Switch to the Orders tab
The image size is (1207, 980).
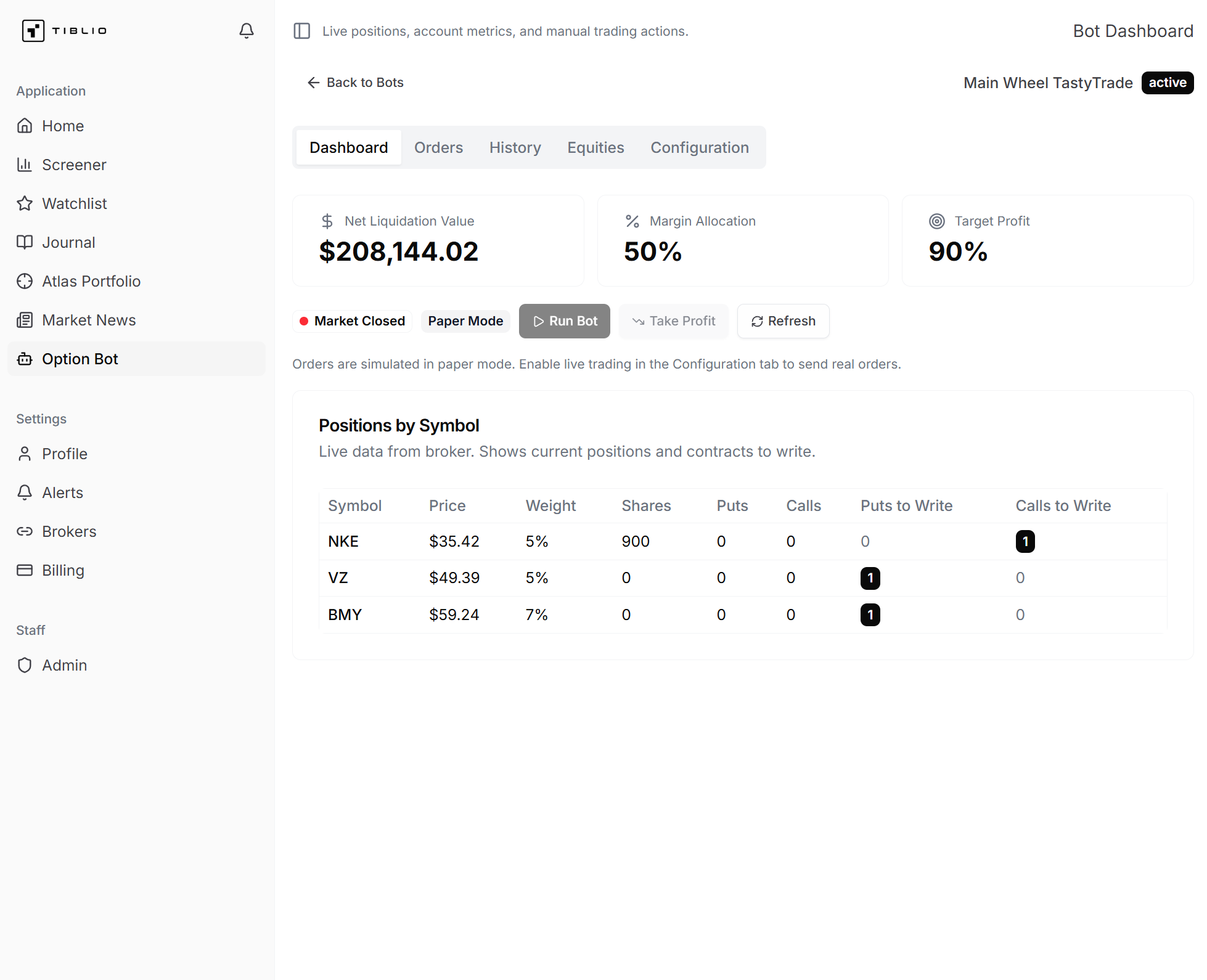[438, 147]
